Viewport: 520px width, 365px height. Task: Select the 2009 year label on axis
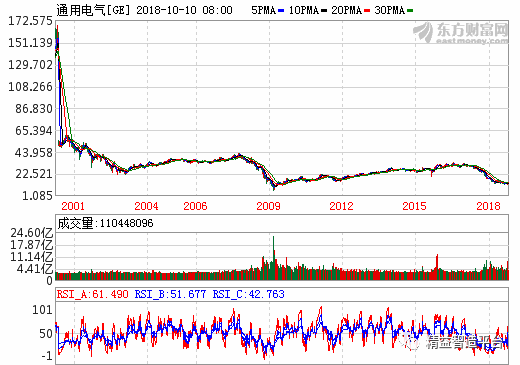268,206
